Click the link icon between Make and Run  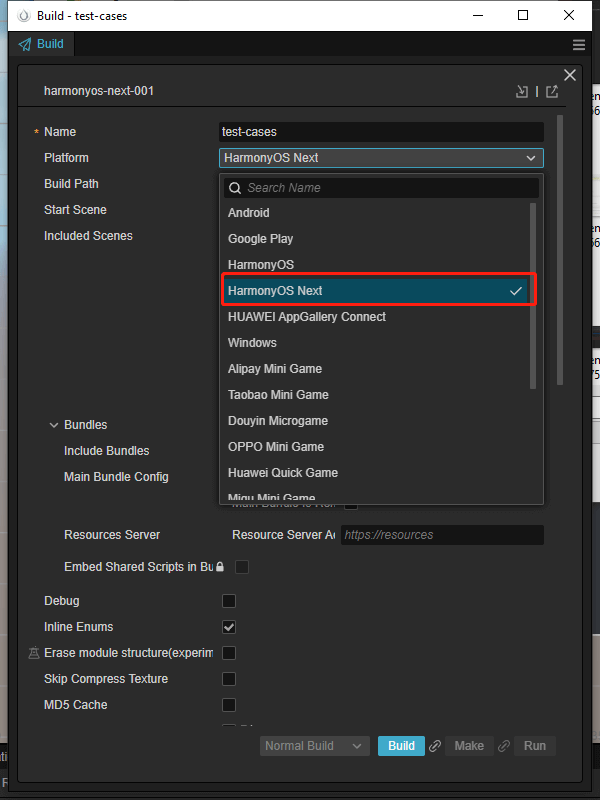[504, 746]
